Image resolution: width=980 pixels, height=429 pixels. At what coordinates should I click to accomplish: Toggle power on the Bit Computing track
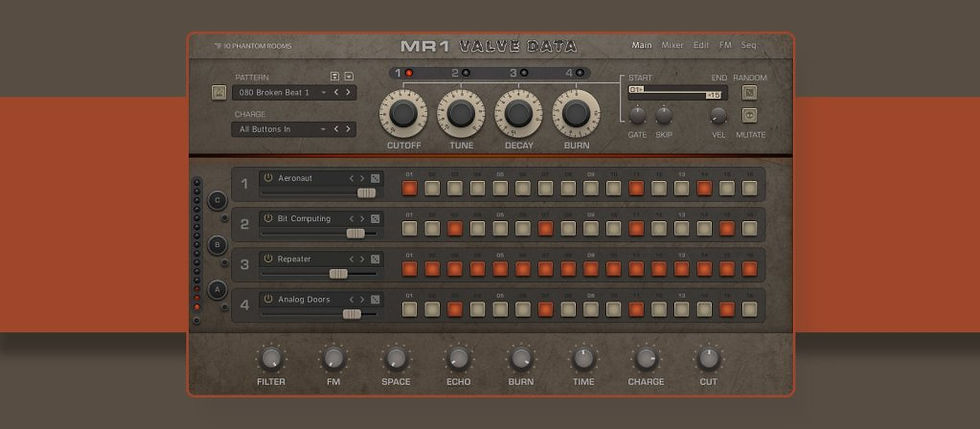click(x=268, y=218)
